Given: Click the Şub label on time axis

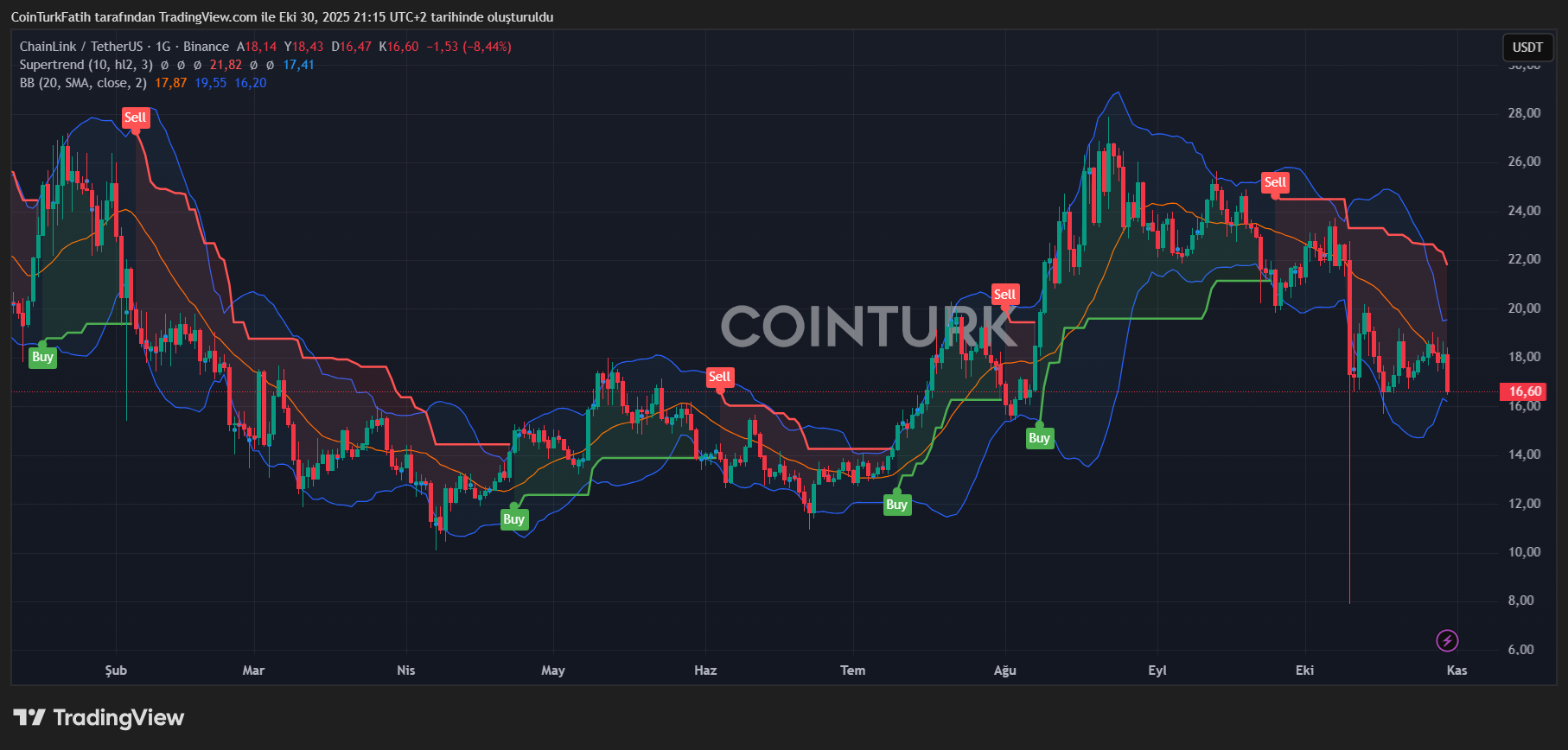Looking at the screenshot, I should click(x=116, y=671).
